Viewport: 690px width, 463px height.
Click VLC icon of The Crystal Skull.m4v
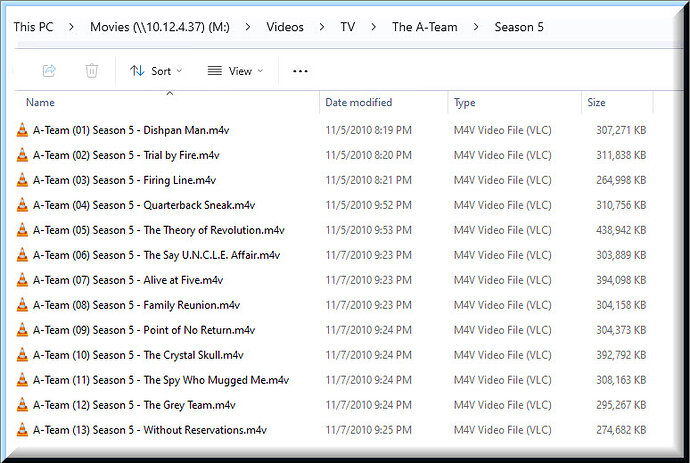[22, 355]
